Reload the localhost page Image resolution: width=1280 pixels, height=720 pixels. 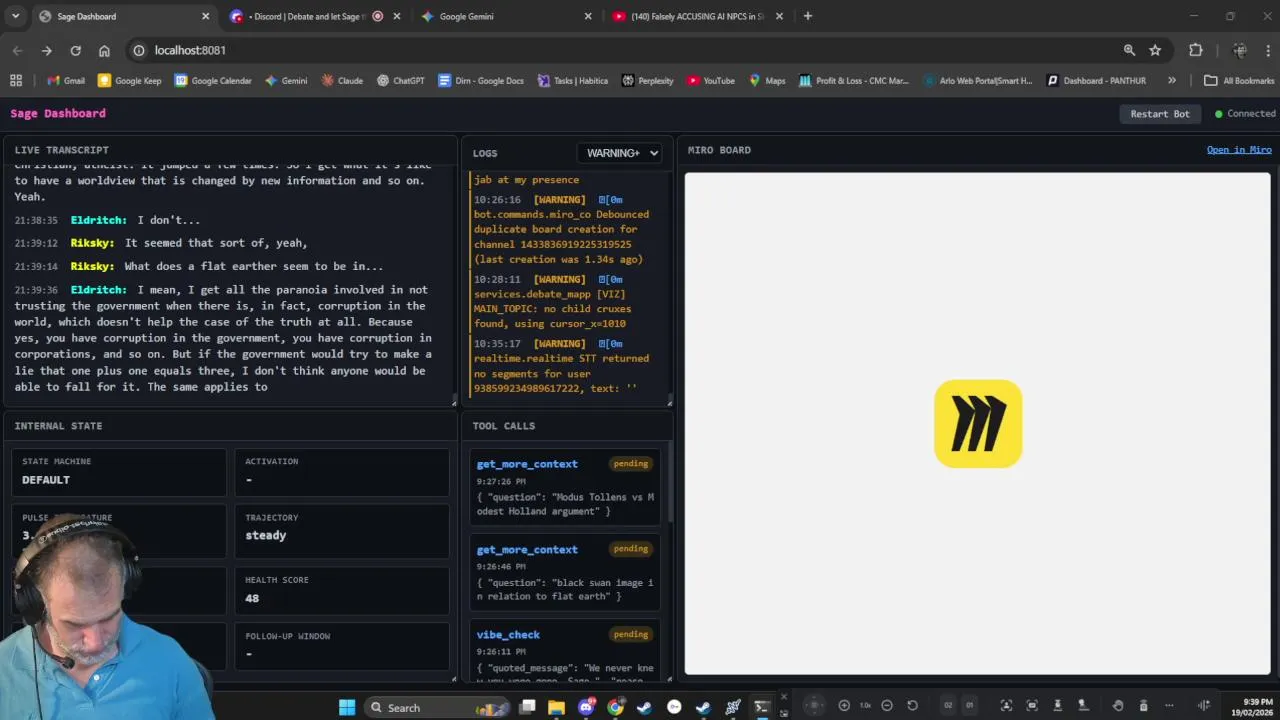[x=75, y=50]
